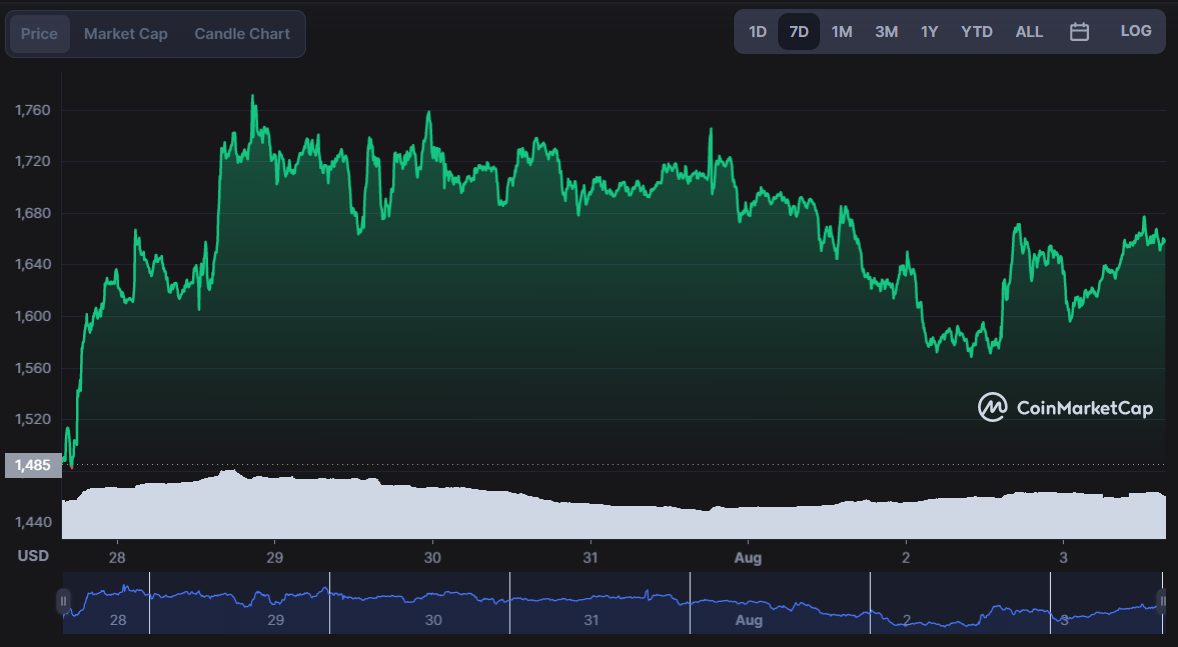1178x647 pixels.
Task: Click the 1,720 y-axis label
Action: coord(32,162)
